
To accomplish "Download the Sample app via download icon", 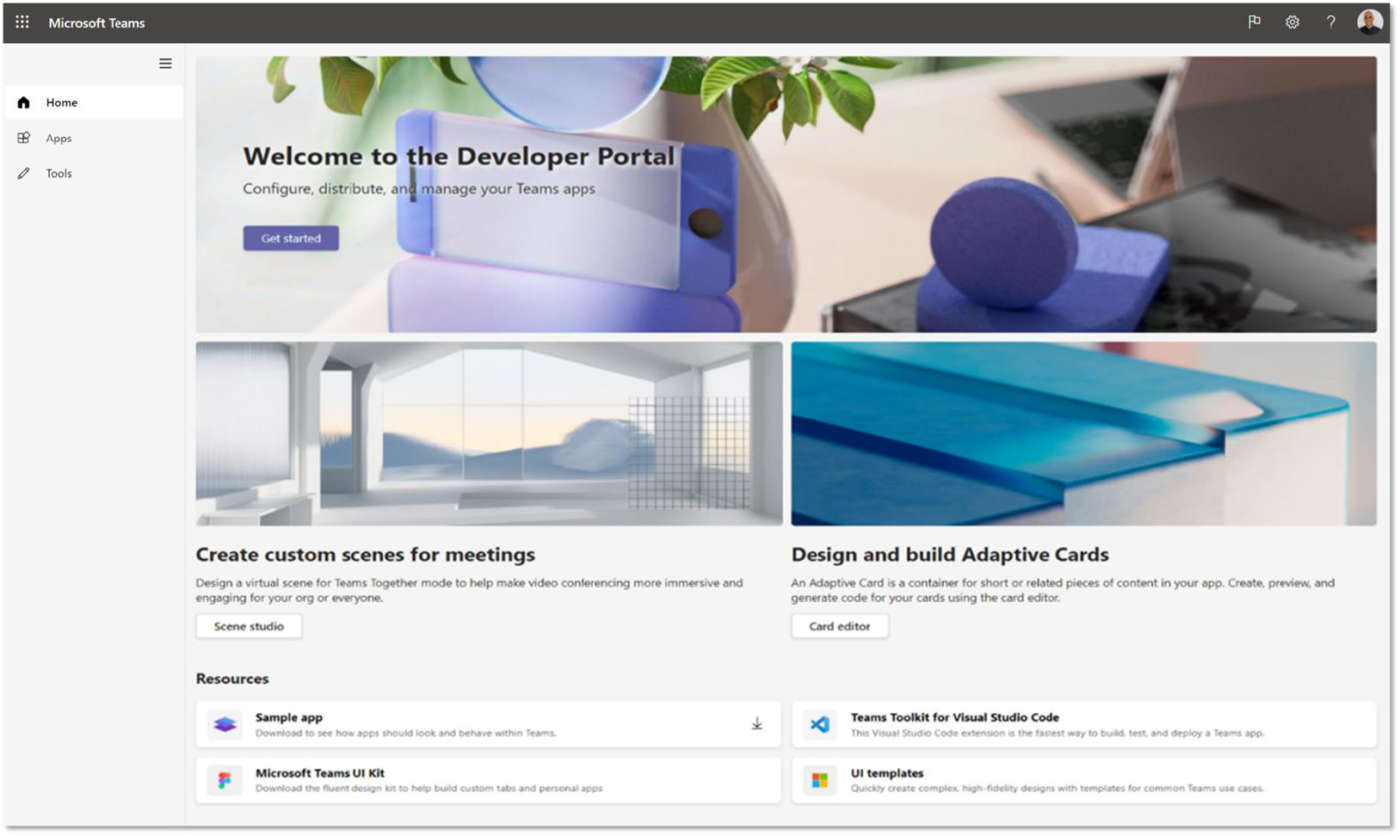I will (757, 724).
